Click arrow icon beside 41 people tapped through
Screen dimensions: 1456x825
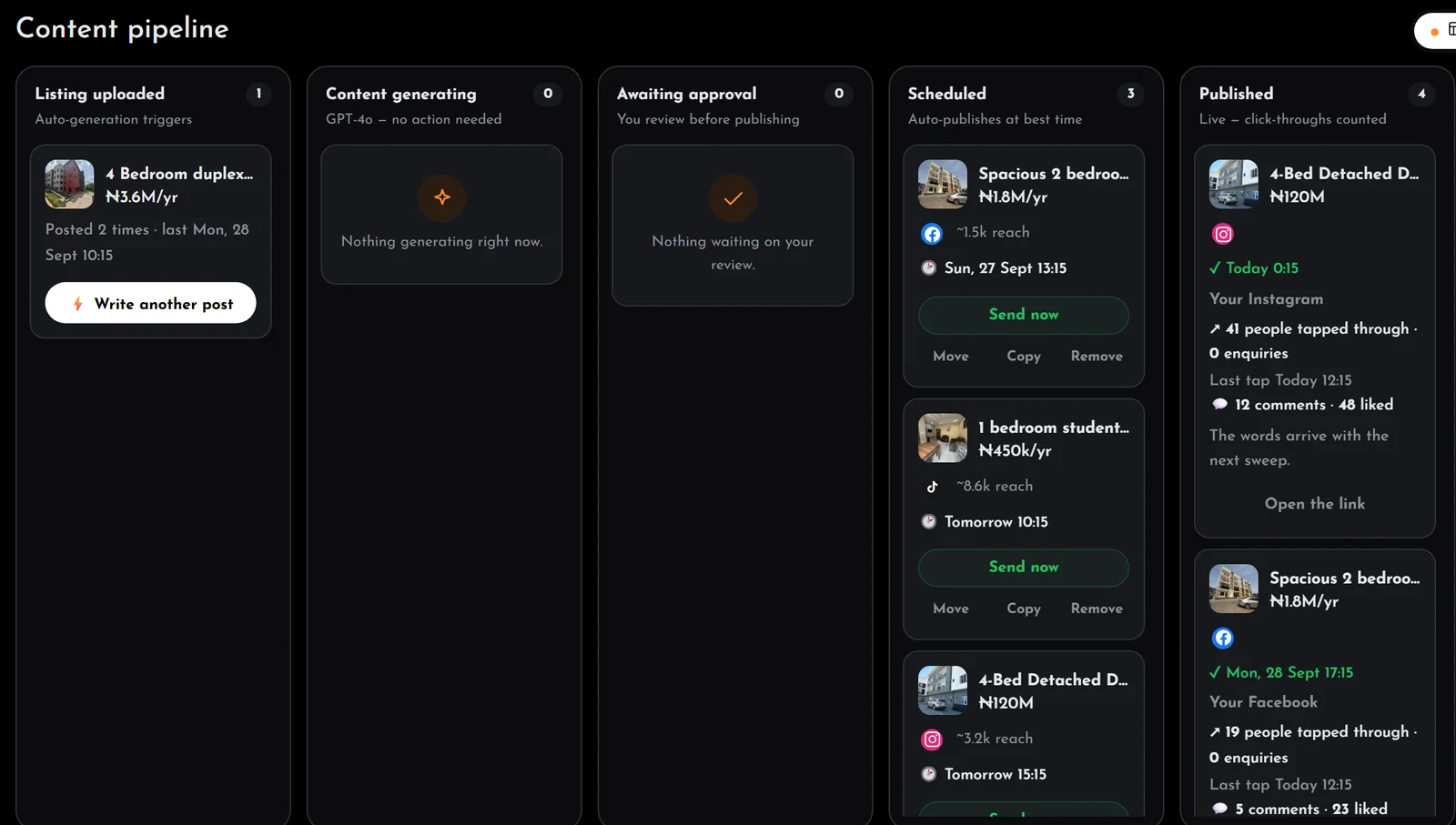click(1215, 329)
